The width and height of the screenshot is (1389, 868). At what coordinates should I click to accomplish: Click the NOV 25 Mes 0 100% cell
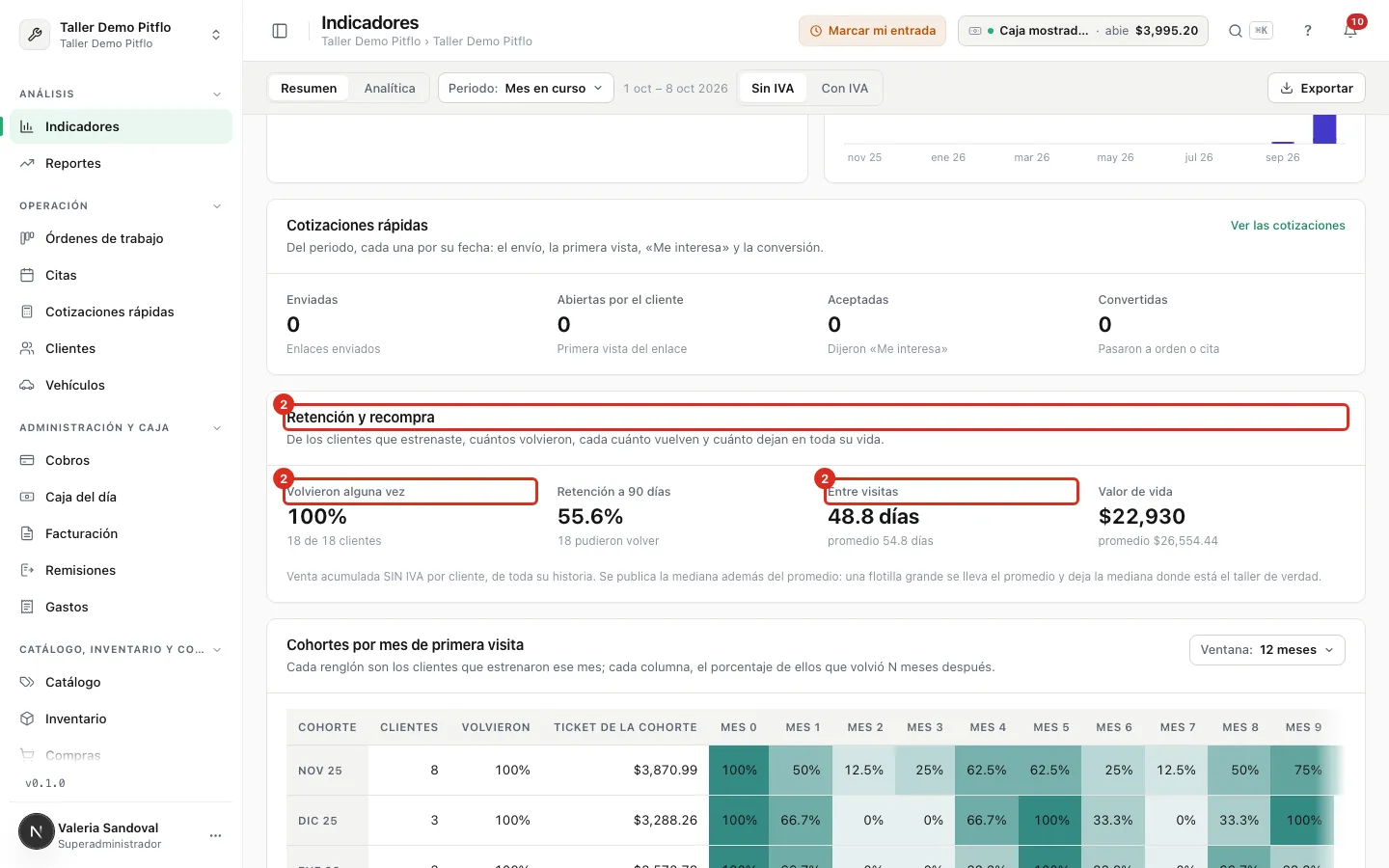[739, 771]
